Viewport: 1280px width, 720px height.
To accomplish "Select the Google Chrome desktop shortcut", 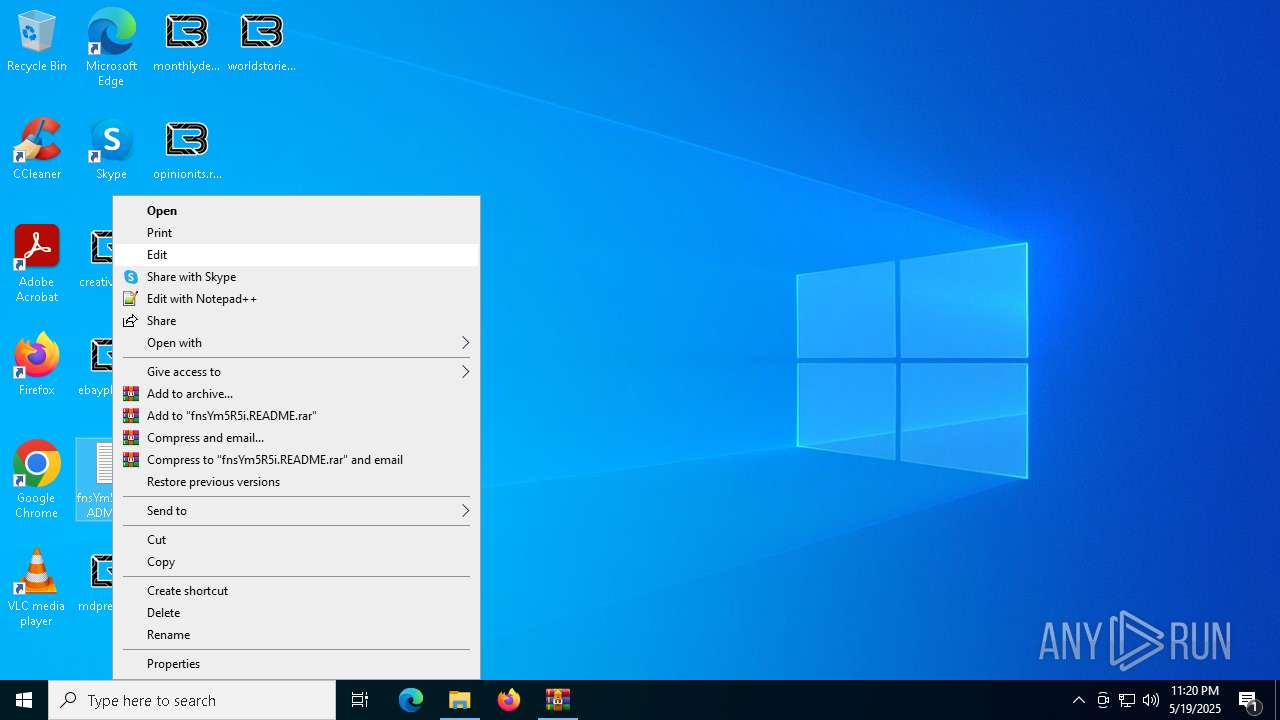I will click(x=37, y=480).
